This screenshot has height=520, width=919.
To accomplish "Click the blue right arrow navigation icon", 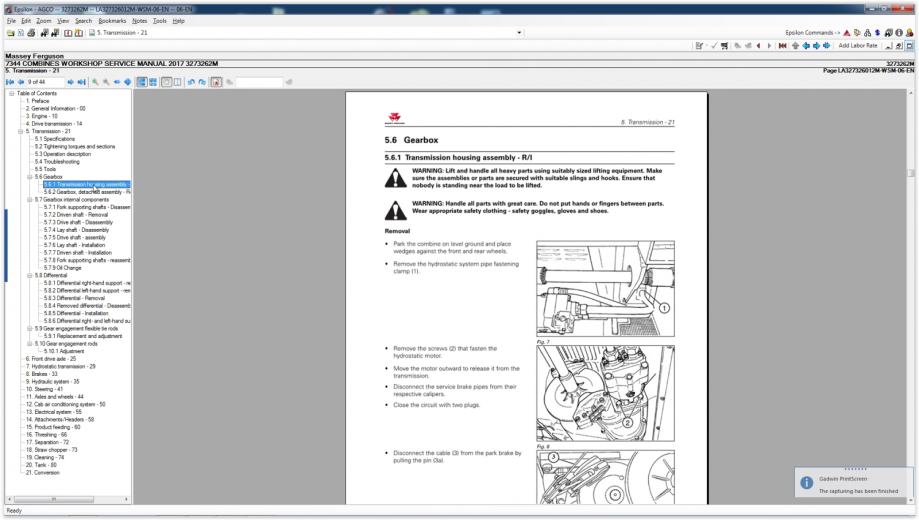I will (x=816, y=46).
